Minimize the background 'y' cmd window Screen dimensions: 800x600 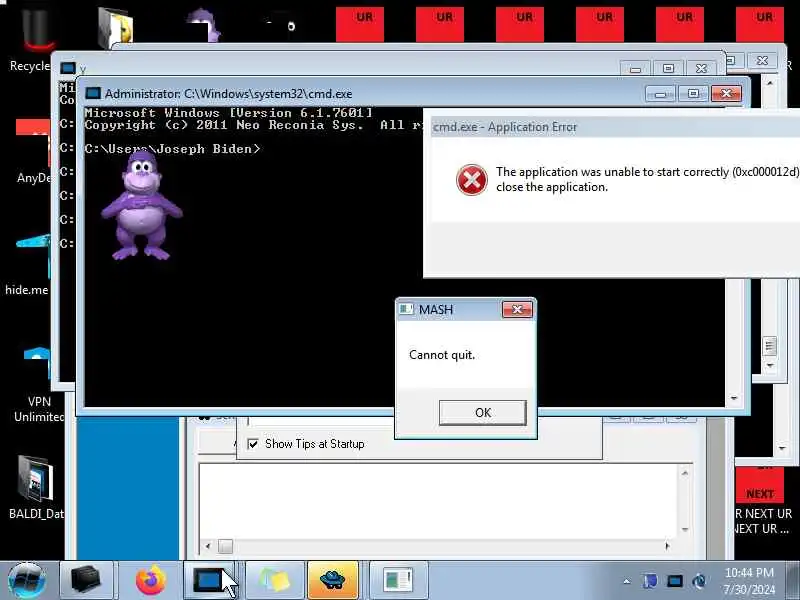pyautogui.click(x=635, y=68)
